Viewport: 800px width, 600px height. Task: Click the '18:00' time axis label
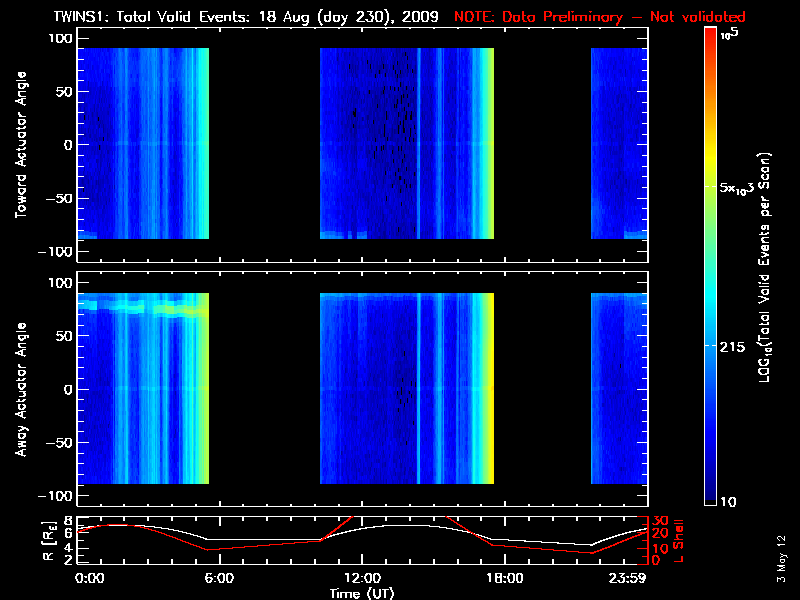point(505,578)
